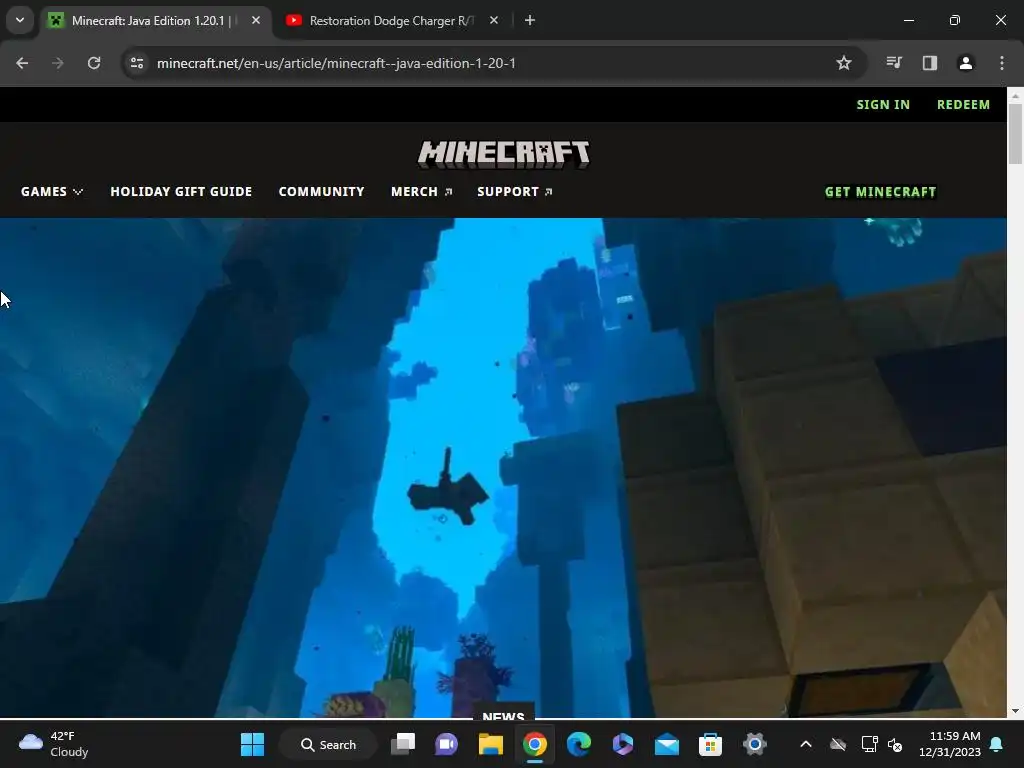Image resolution: width=1024 pixels, height=768 pixels.
Task: Close the Minecraft Java Edition tab
Action: click(256, 20)
